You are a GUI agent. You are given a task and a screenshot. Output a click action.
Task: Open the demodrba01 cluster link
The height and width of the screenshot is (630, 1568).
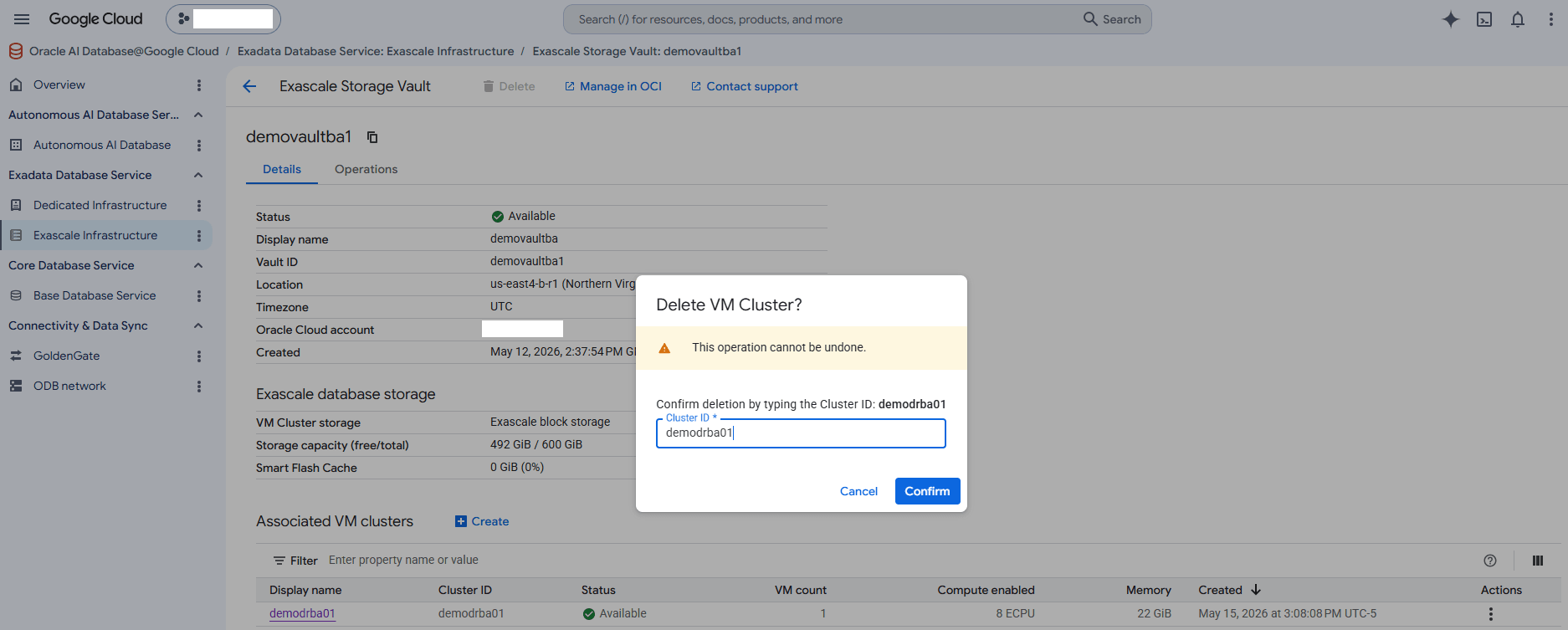point(302,613)
